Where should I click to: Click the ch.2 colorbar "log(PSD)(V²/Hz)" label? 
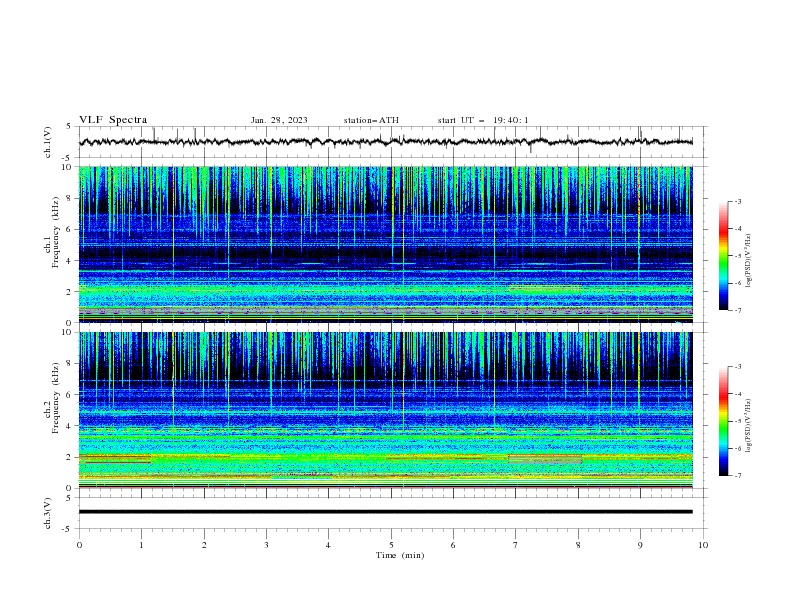point(748,426)
